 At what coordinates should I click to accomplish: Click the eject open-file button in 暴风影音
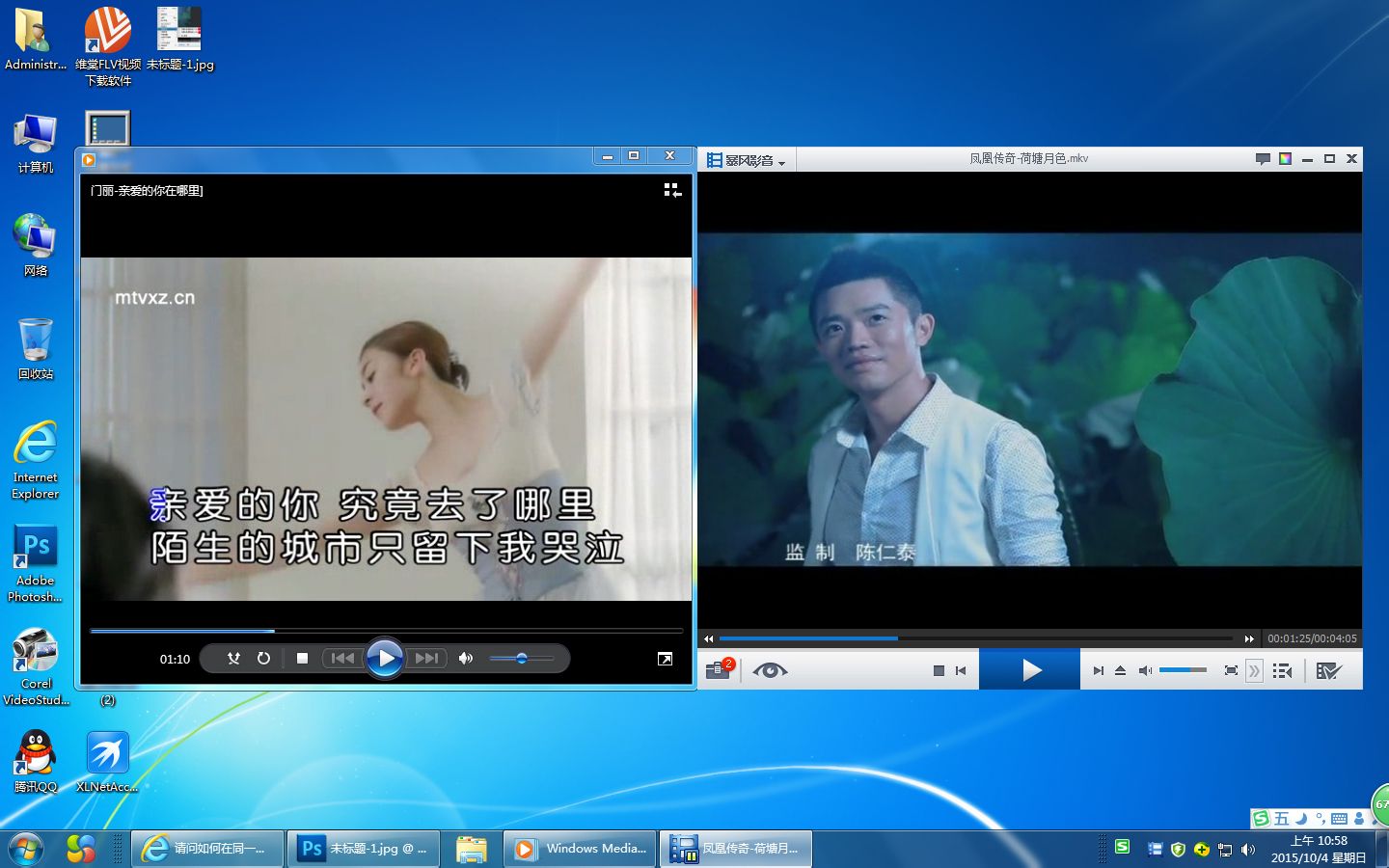pyautogui.click(x=1120, y=670)
